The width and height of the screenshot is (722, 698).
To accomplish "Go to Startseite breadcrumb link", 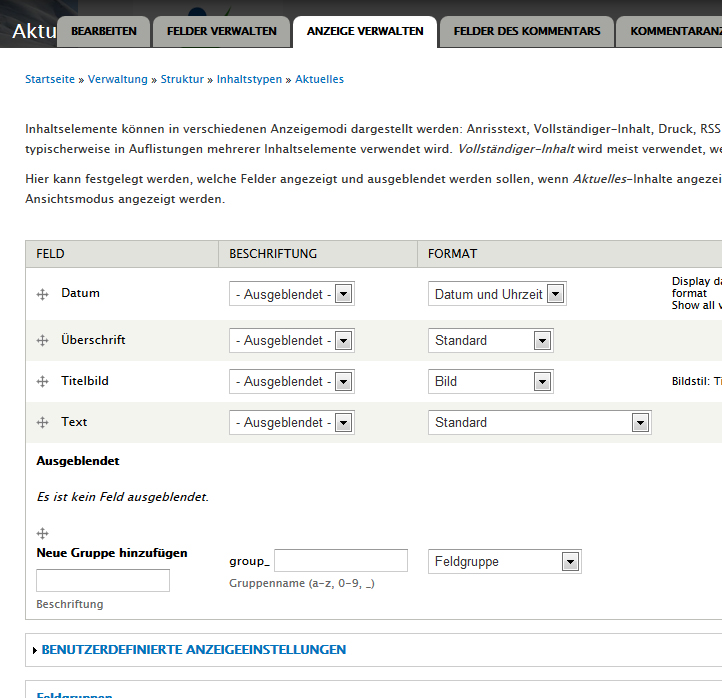I will pos(50,79).
